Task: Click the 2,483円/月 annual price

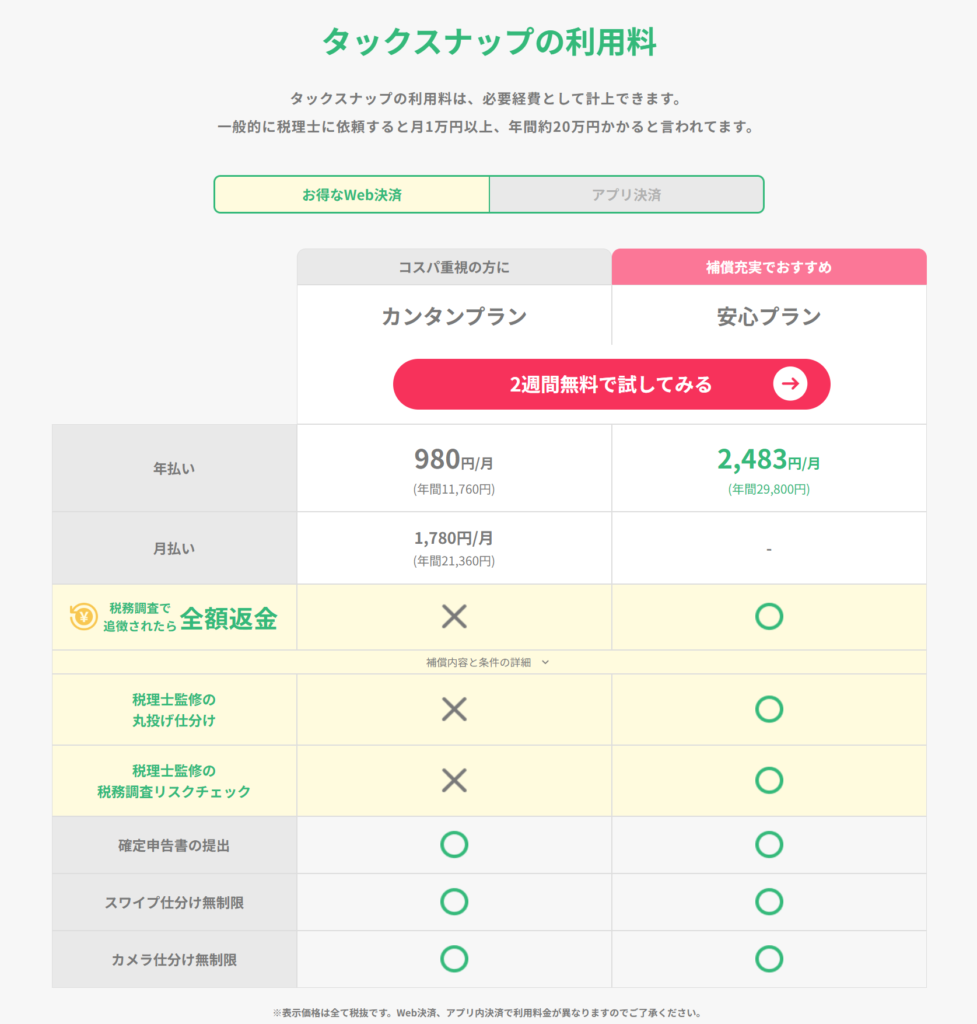Action: click(768, 461)
